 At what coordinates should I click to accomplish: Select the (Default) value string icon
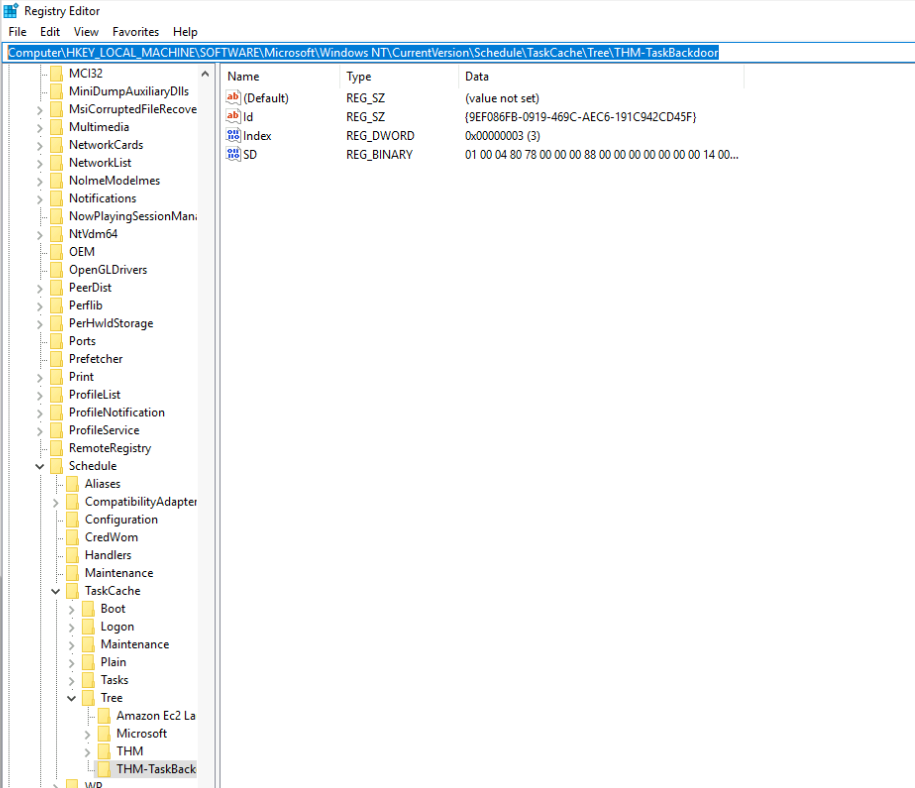point(233,97)
